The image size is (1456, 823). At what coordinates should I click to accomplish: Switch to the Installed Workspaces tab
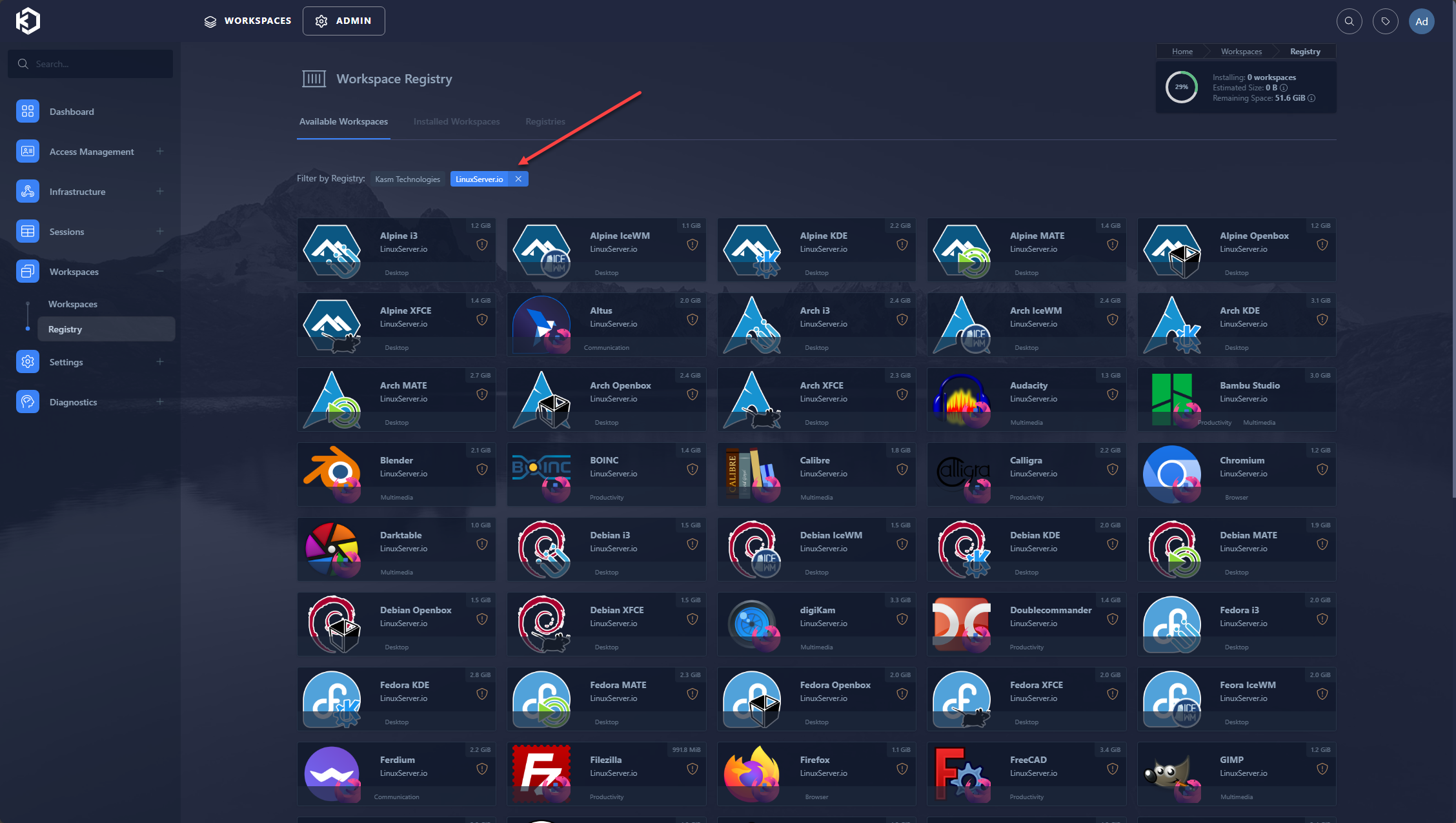(x=456, y=121)
